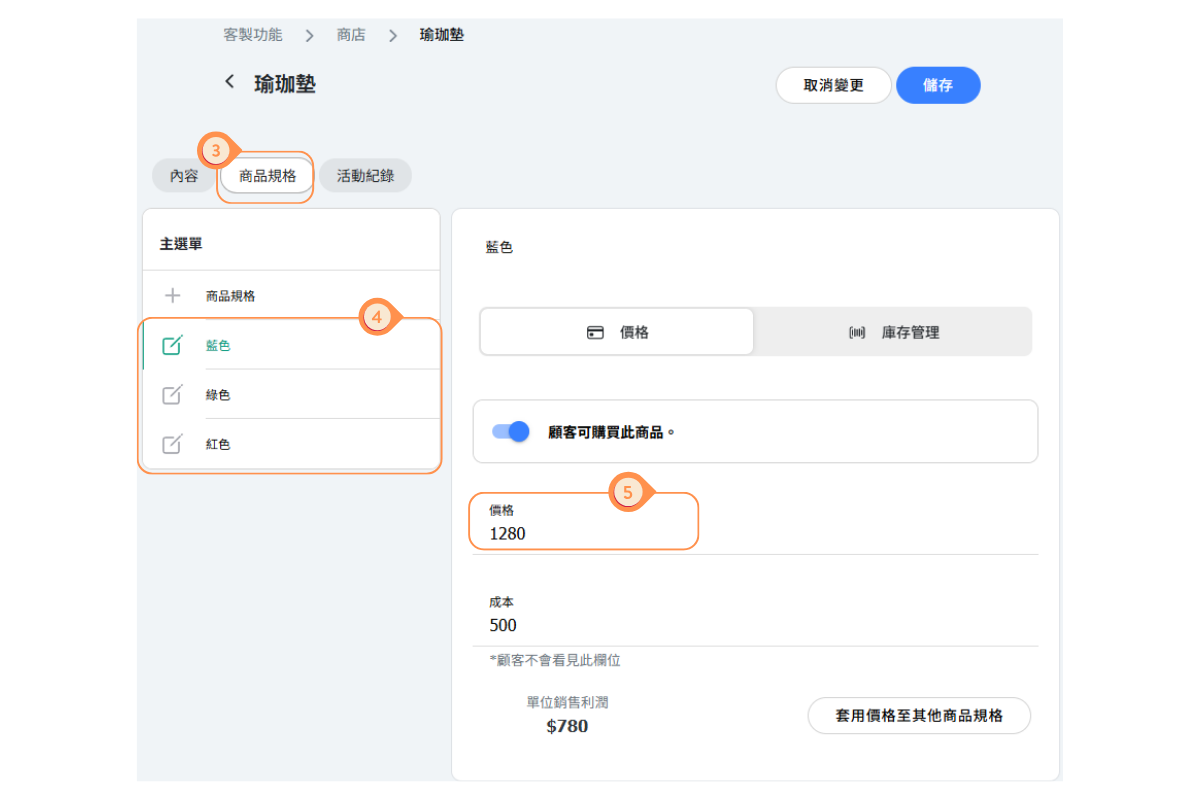
Task: Select the 綠色 variant in the list
Action: point(218,395)
